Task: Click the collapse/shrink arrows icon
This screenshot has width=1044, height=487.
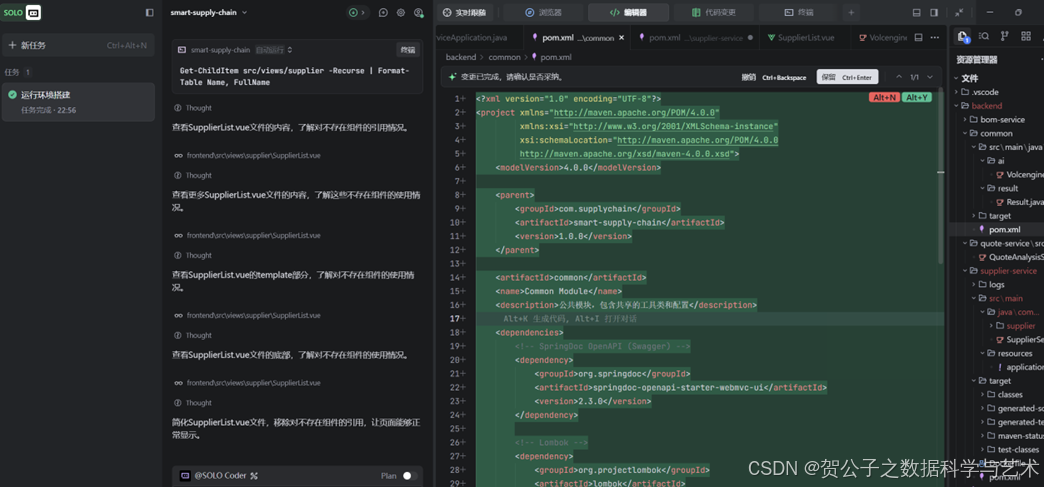Action: coord(959,13)
